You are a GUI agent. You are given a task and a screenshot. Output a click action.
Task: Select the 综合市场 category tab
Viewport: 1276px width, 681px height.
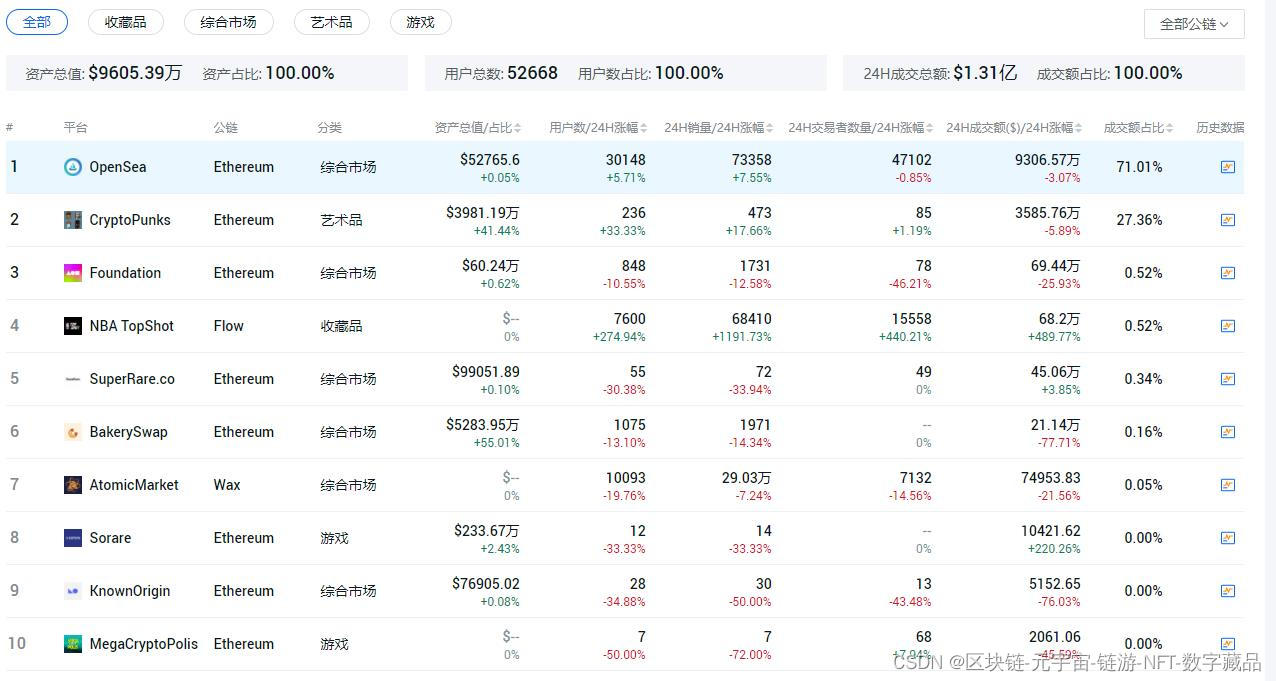coord(228,22)
